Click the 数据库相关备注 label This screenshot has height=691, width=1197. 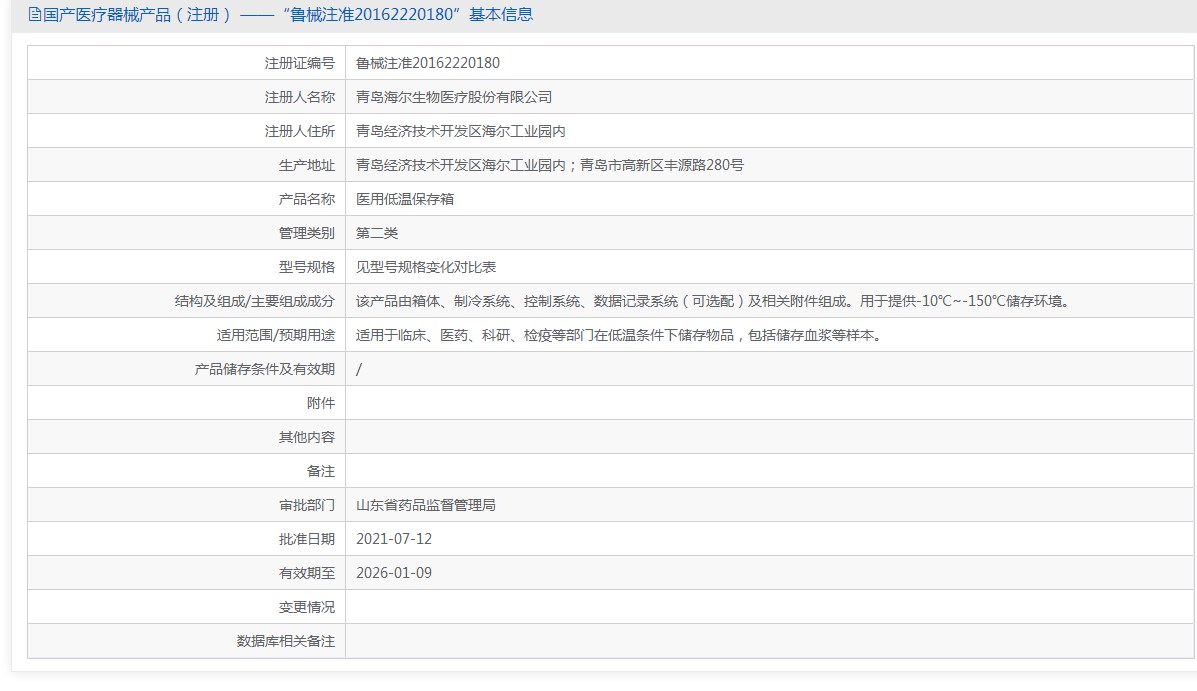tap(286, 641)
